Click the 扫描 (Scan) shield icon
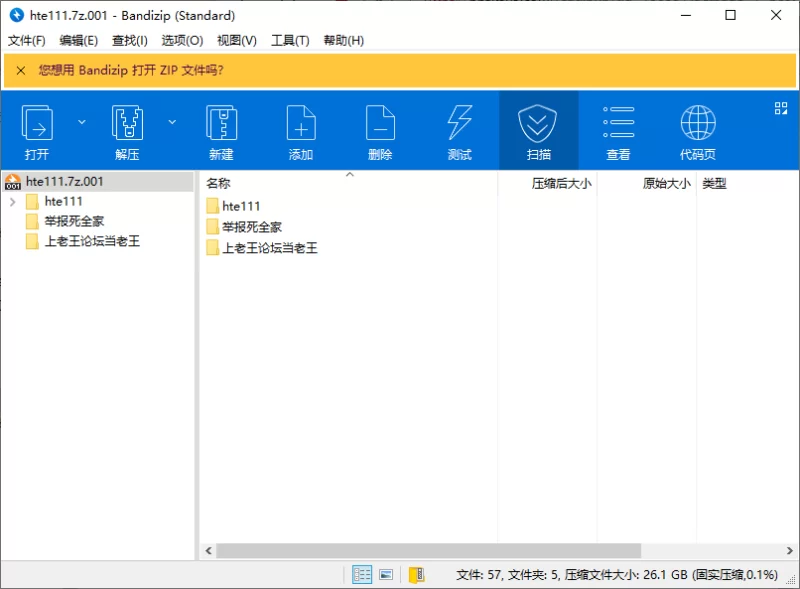The image size is (800, 589). [x=537, y=124]
